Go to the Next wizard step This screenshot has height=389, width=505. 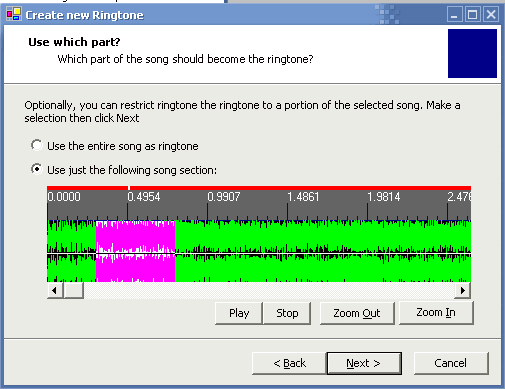(364, 363)
